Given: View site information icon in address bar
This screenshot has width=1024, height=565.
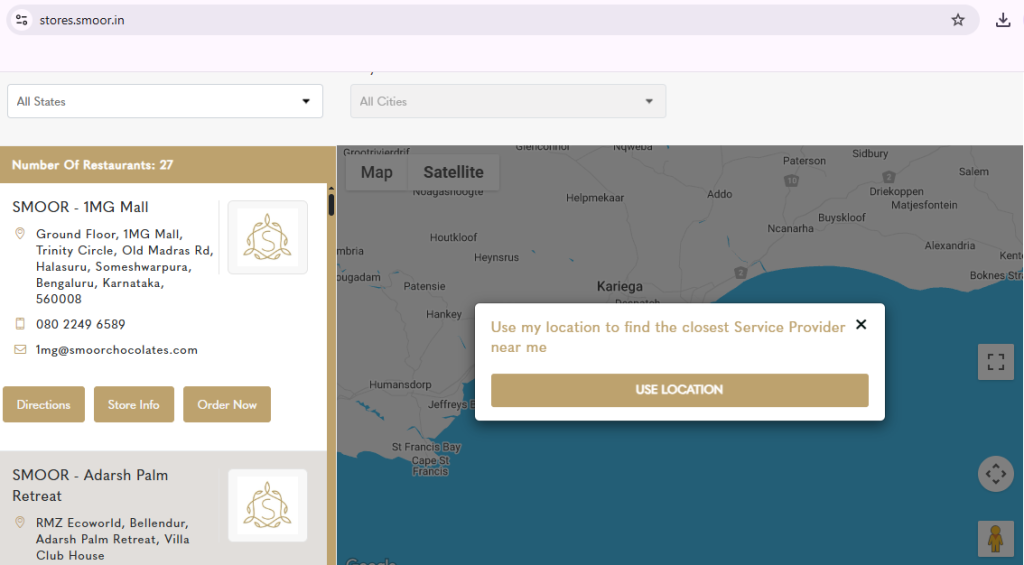Looking at the screenshot, I should [22, 20].
